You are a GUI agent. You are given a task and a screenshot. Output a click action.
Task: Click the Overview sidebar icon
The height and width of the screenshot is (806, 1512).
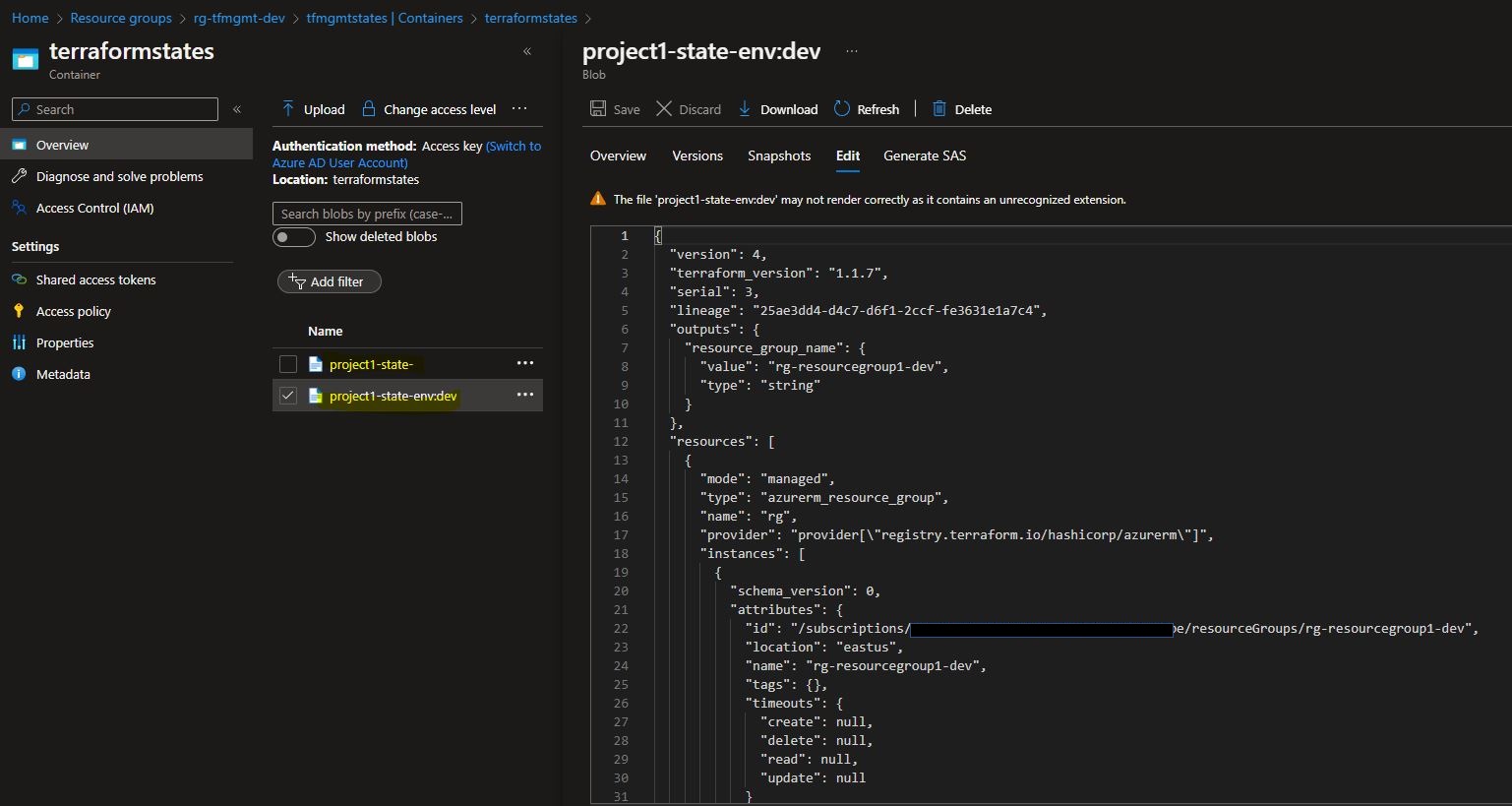(x=19, y=145)
